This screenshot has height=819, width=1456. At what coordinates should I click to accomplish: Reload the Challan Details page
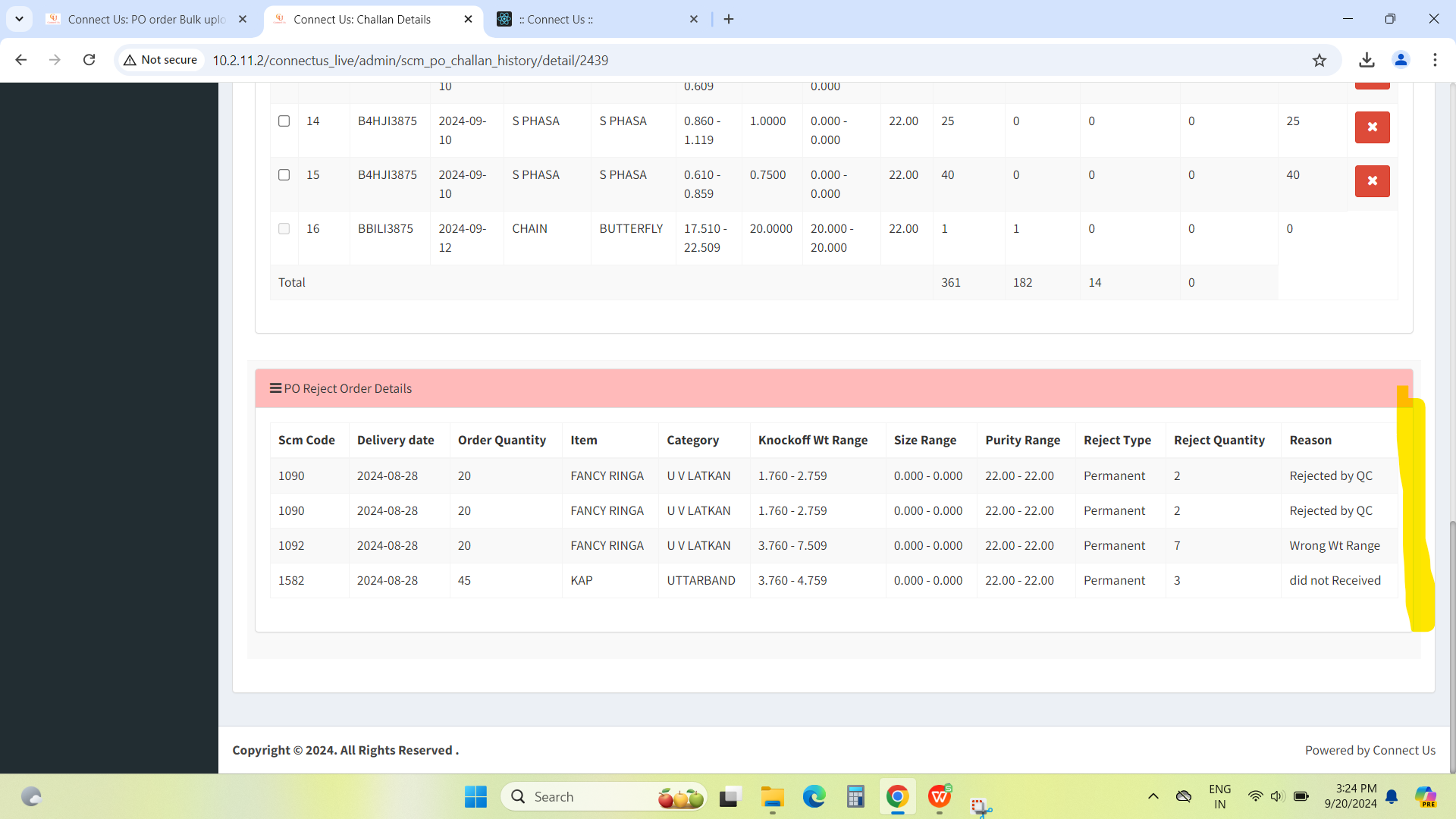coord(89,60)
